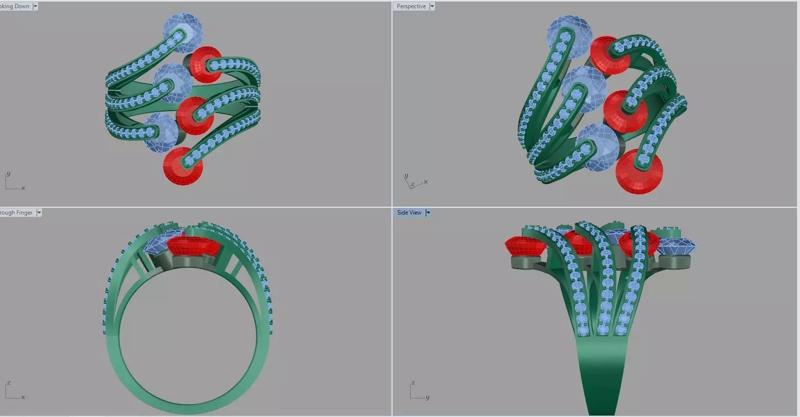
Task: Select the bottom red gem in Perspective view
Action: (x=639, y=171)
